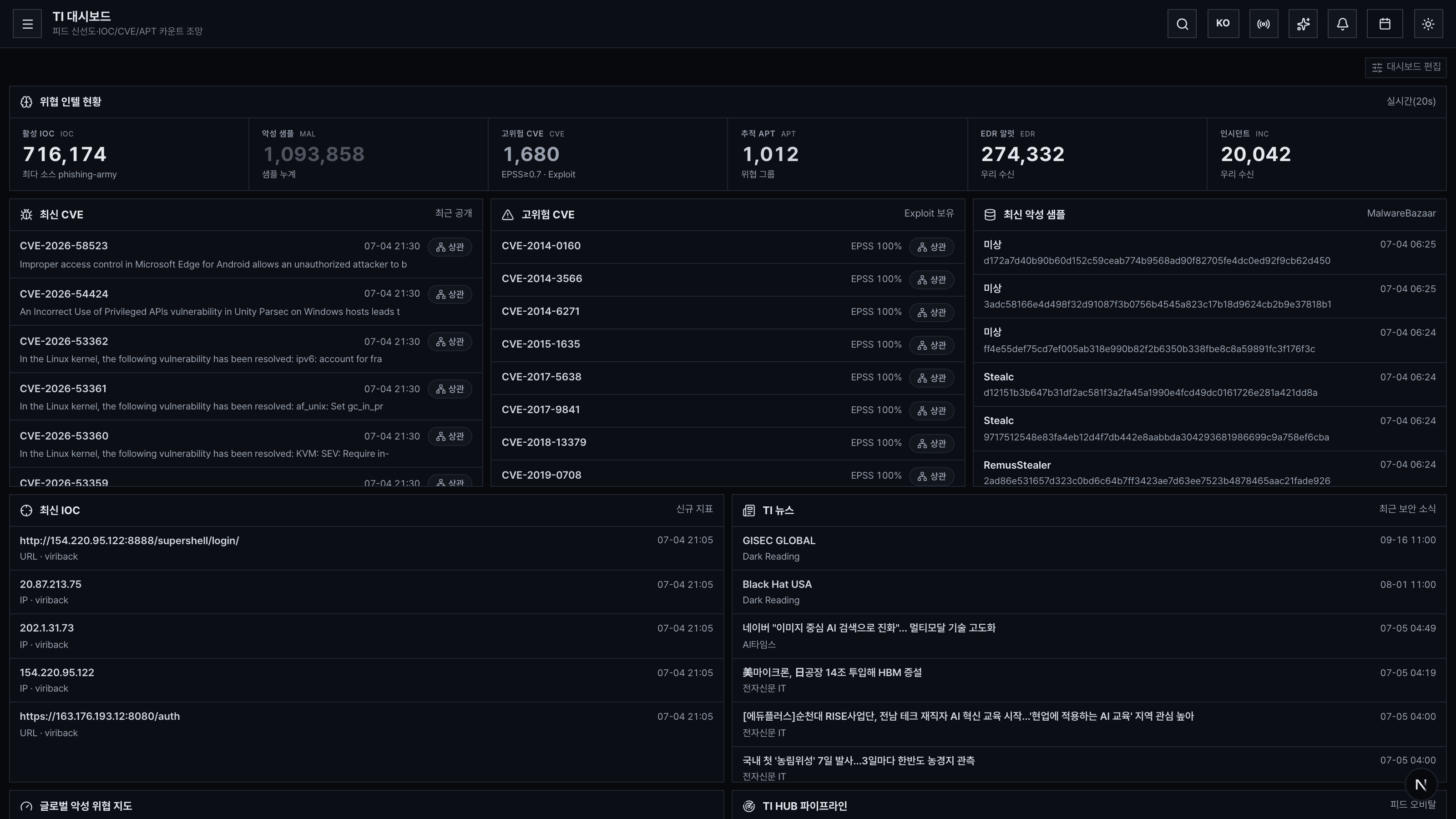The image size is (1456, 819).
Task: Select CVE-2017-5638 row
Action: 728,378
